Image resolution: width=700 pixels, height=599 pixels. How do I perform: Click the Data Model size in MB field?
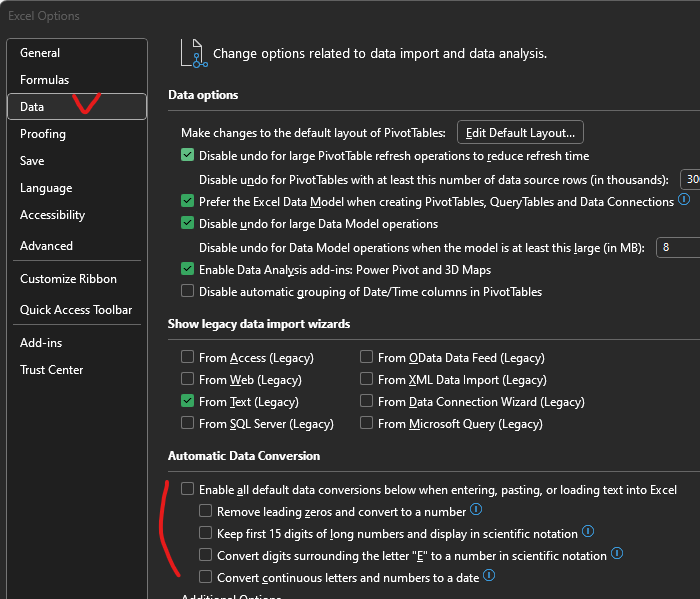click(x=678, y=248)
